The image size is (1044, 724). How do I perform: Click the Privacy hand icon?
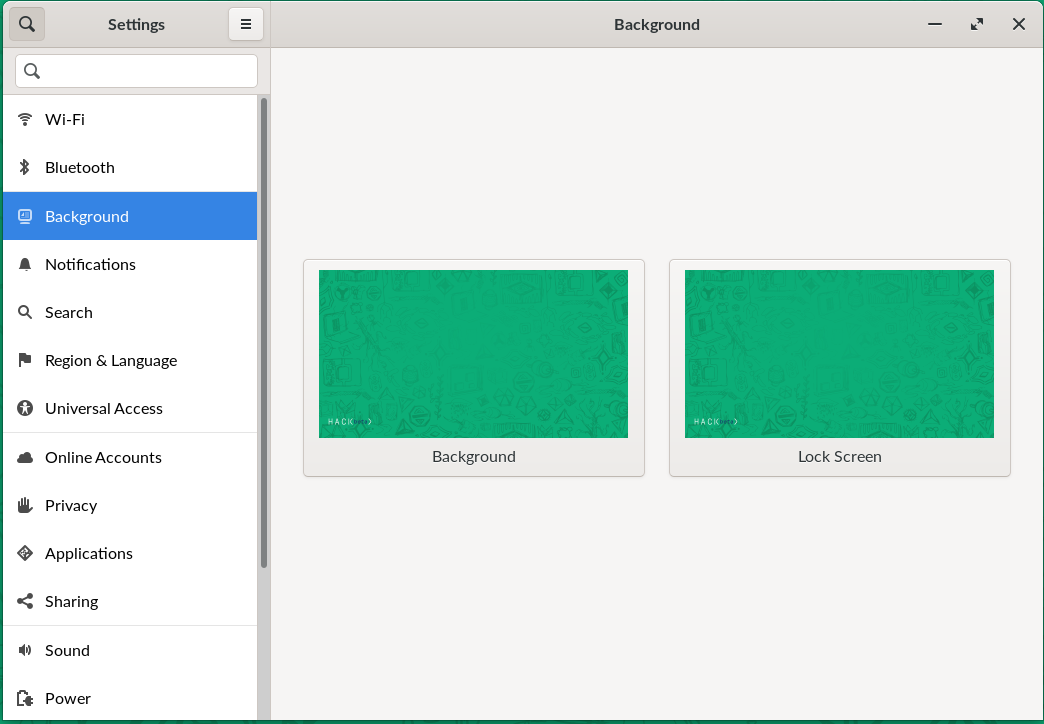[25, 506]
